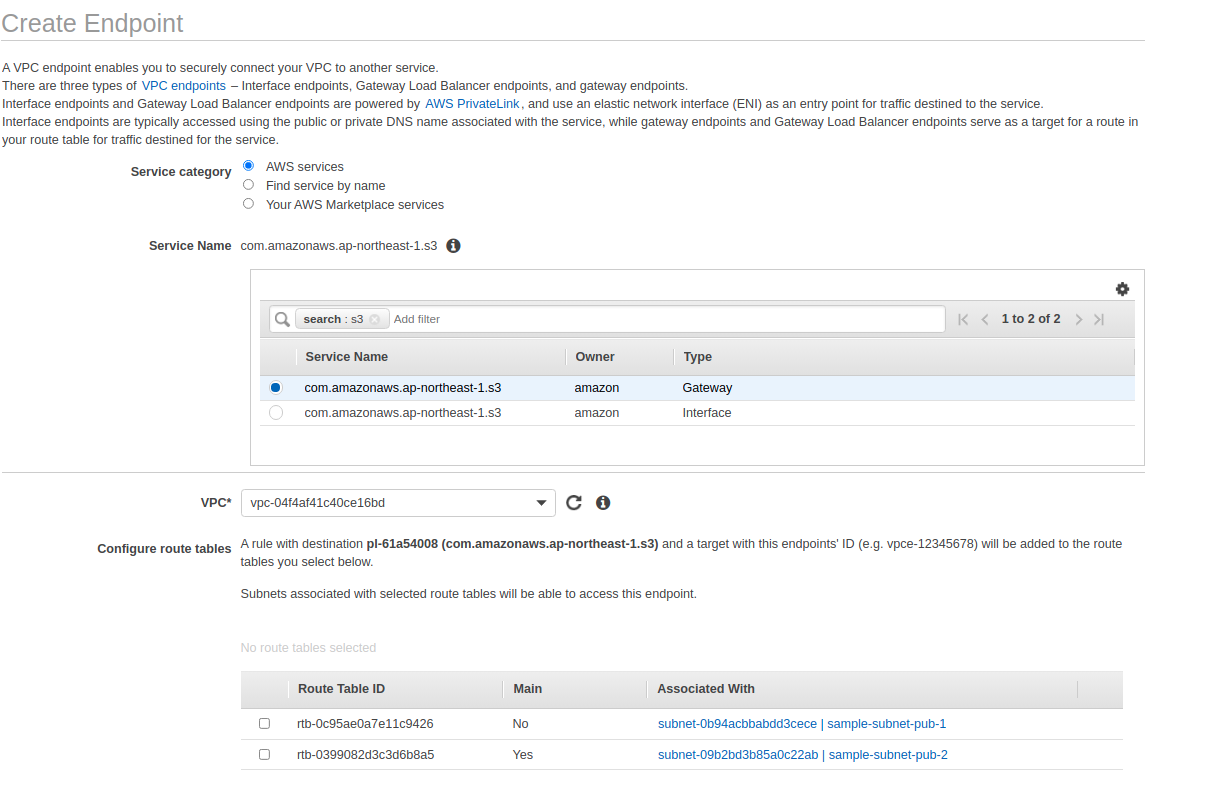Select 'Find service by name' radio option

[249, 185]
